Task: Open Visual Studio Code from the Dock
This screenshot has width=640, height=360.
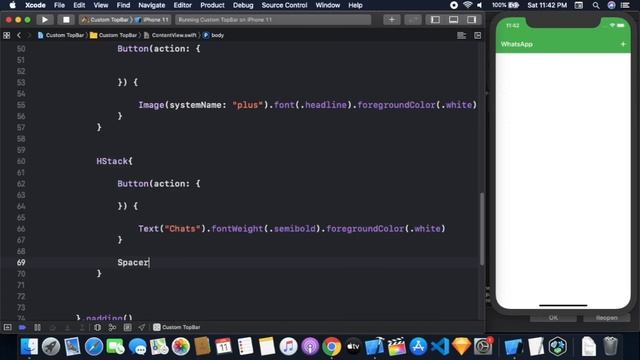Action: [x=440, y=347]
